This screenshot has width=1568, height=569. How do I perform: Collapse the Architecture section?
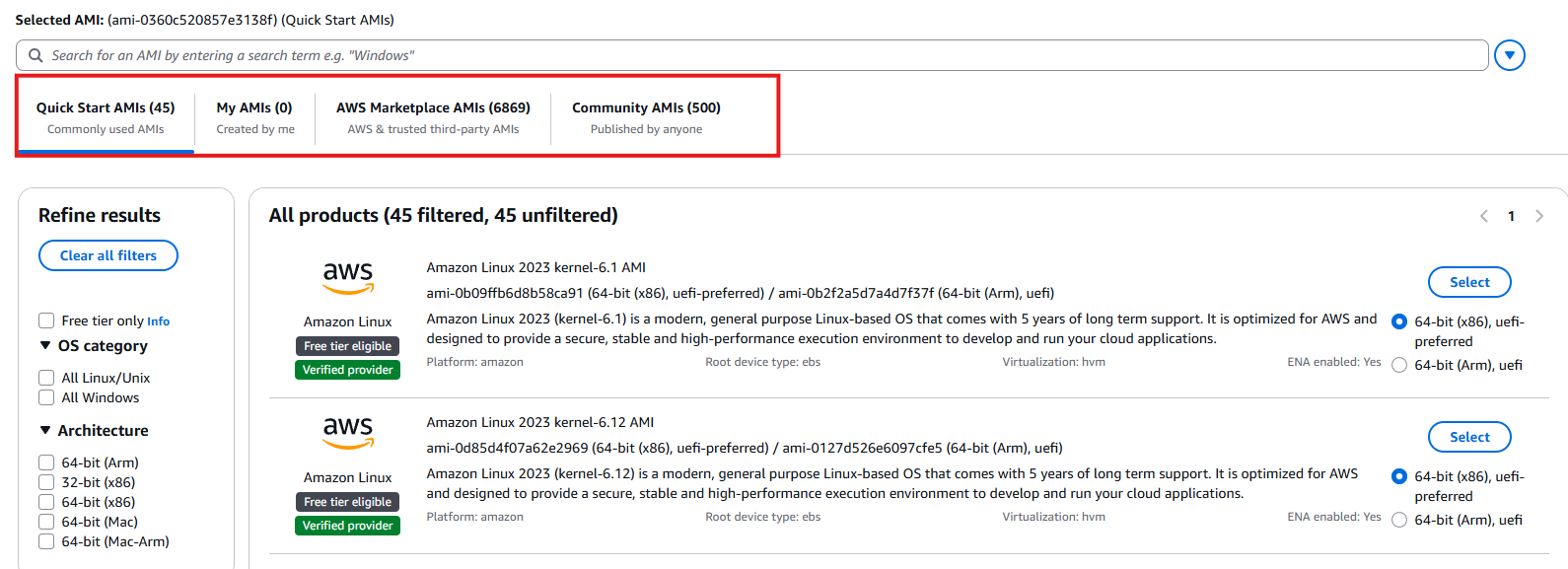tap(45, 430)
